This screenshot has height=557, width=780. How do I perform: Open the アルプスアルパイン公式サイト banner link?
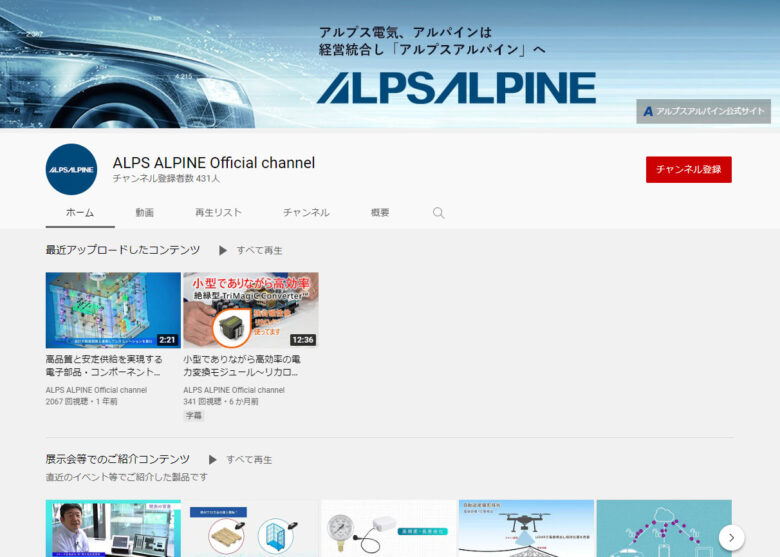click(703, 111)
